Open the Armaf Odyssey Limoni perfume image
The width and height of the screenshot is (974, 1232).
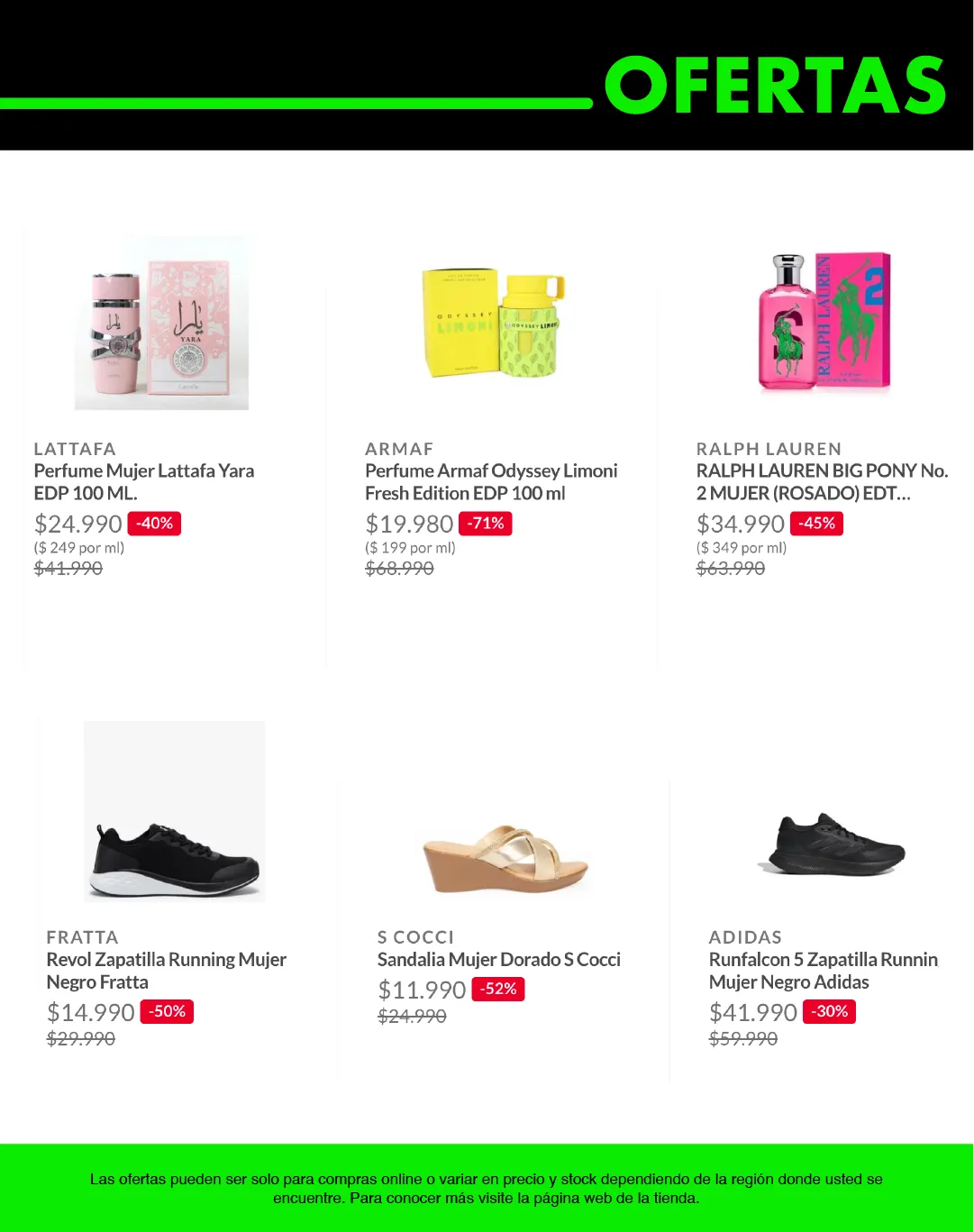click(x=492, y=324)
